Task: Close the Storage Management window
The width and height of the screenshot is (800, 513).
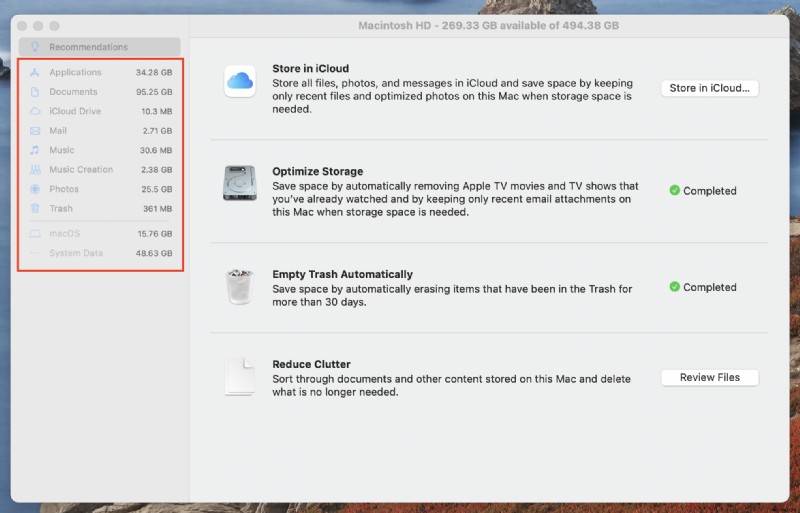Action: click(x=22, y=26)
